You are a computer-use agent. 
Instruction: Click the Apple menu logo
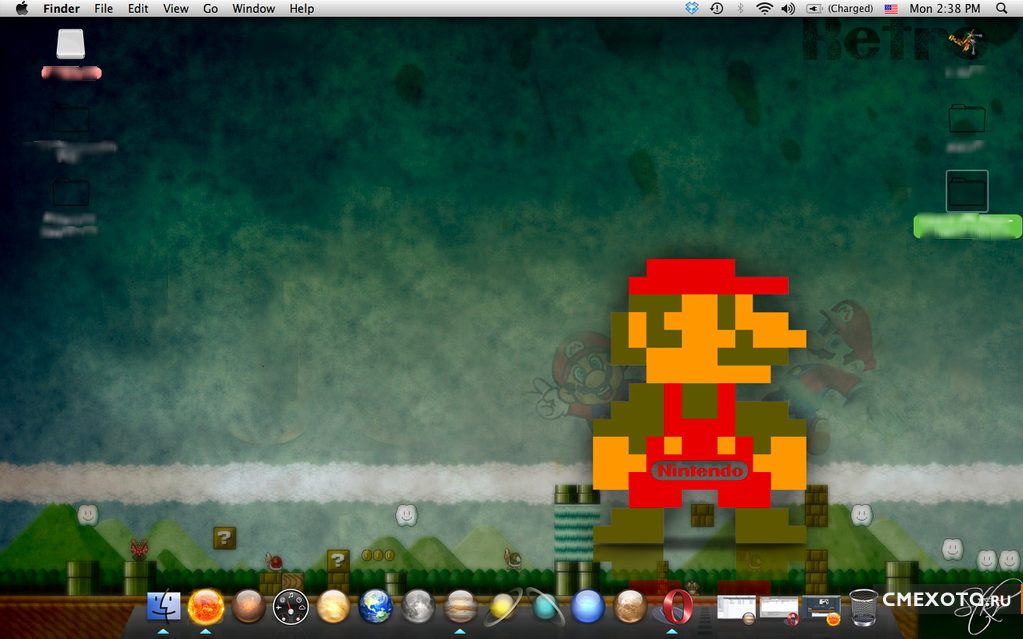21,8
